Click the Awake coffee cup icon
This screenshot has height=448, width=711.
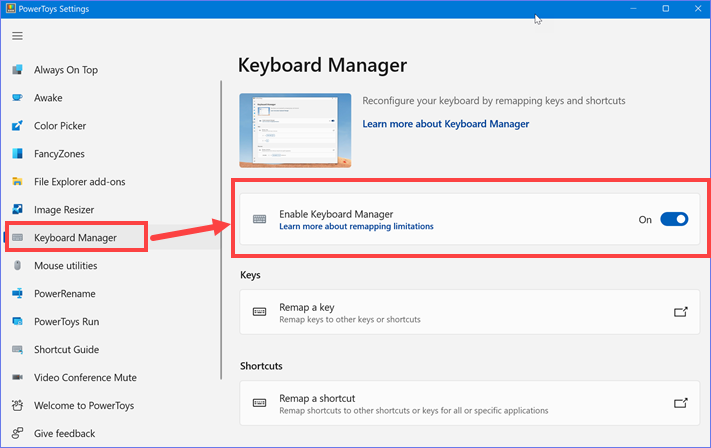(16, 98)
